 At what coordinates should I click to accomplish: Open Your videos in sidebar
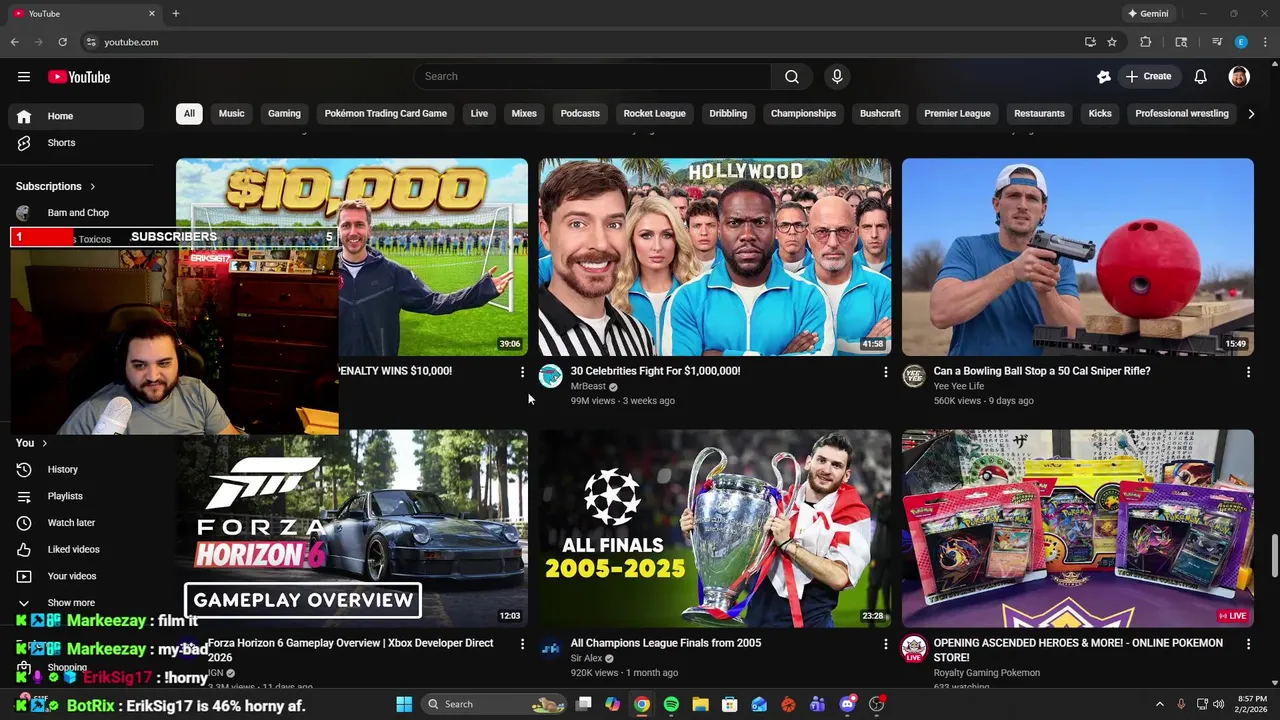pos(76,576)
